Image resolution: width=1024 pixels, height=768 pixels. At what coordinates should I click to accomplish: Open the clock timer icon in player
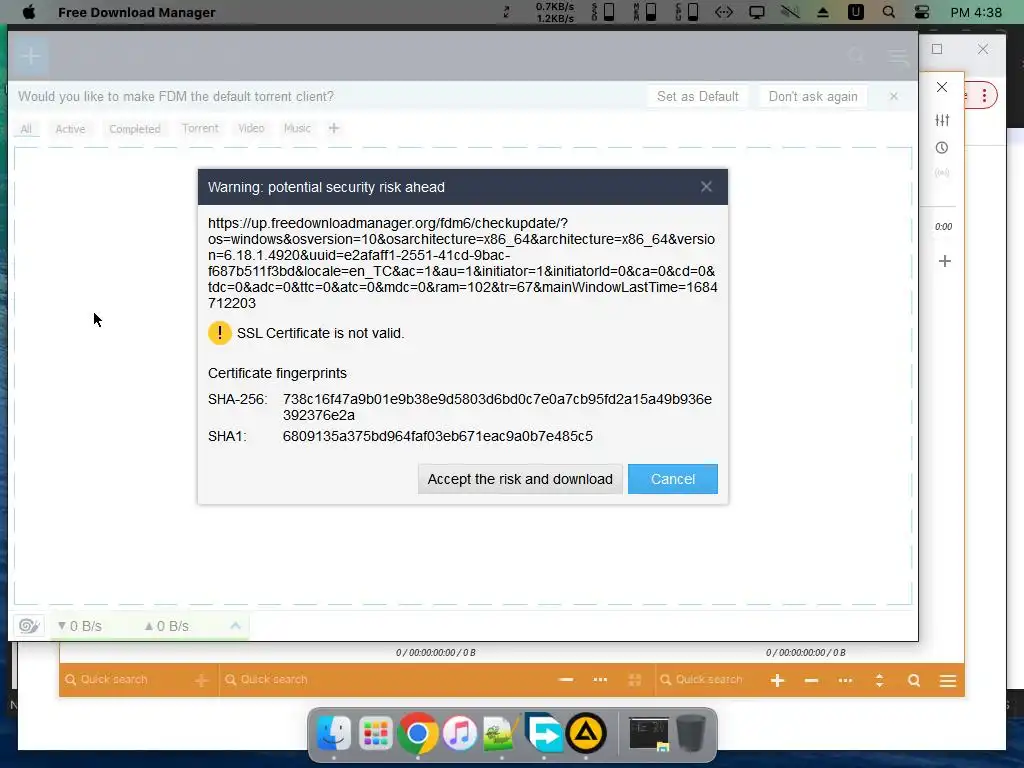click(x=942, y=148)
